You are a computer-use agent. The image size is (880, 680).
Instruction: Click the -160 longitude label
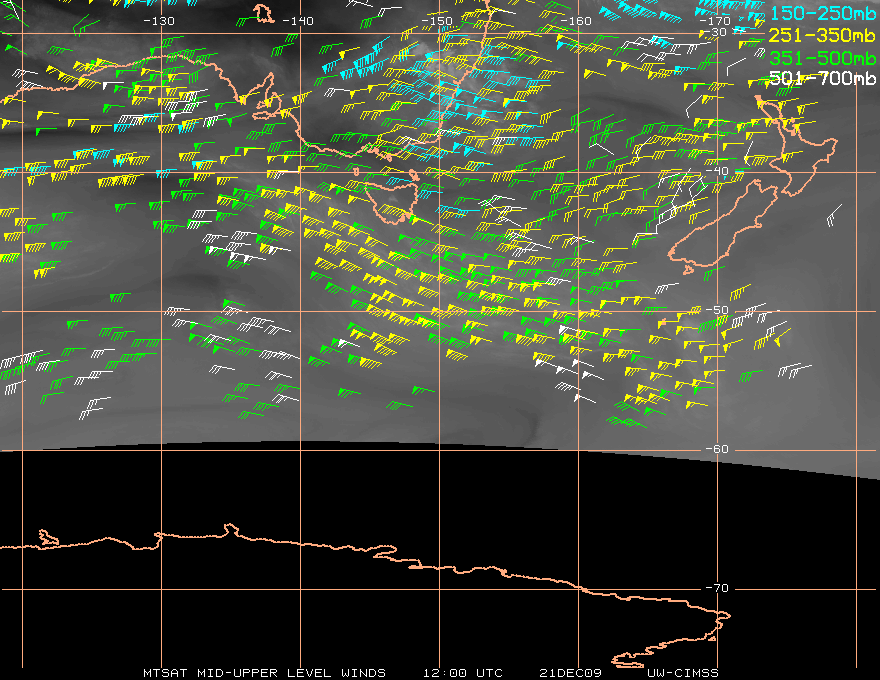577,20
